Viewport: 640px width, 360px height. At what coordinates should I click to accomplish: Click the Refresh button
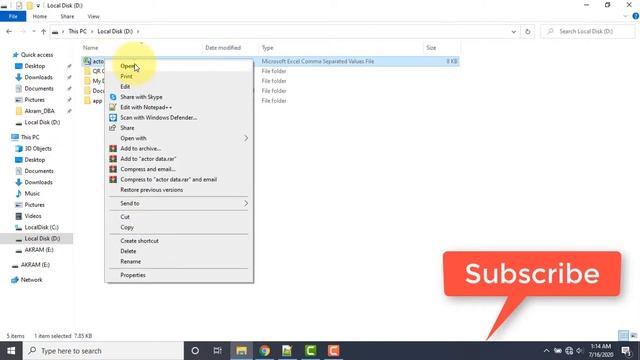pos(528,31)
